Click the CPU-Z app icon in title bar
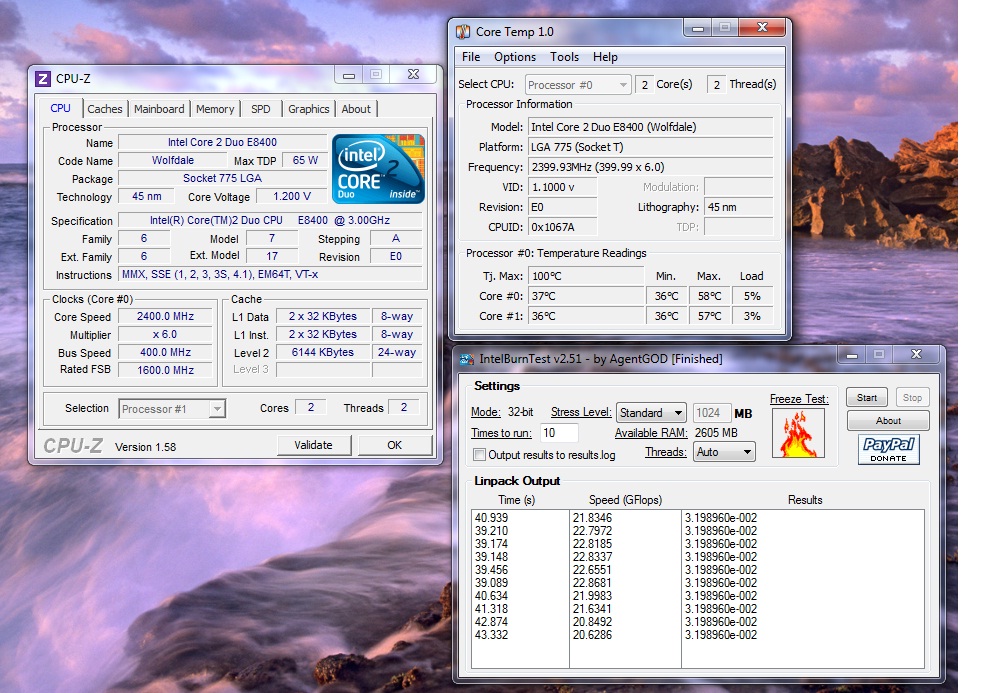Screen dimensions: 1008x693 42,78
